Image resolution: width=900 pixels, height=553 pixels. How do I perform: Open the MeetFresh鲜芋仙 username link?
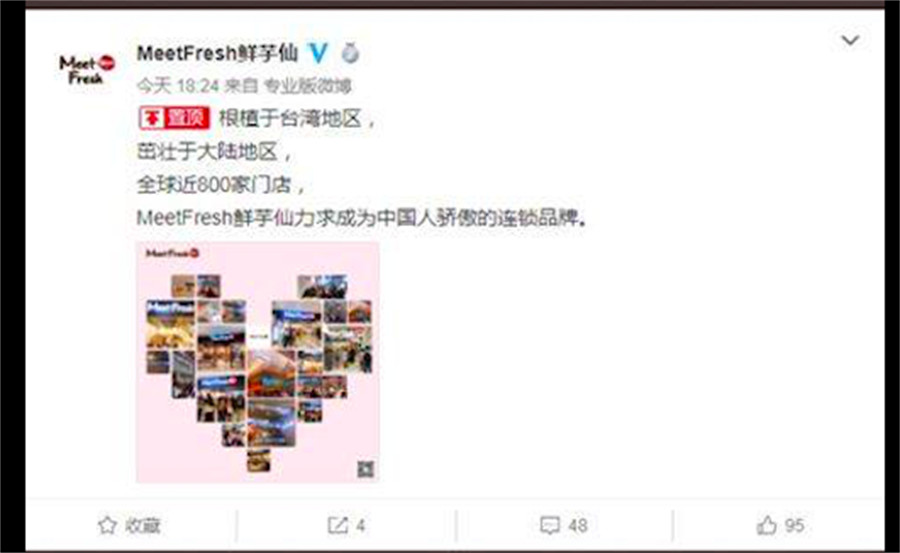(217, 53)
